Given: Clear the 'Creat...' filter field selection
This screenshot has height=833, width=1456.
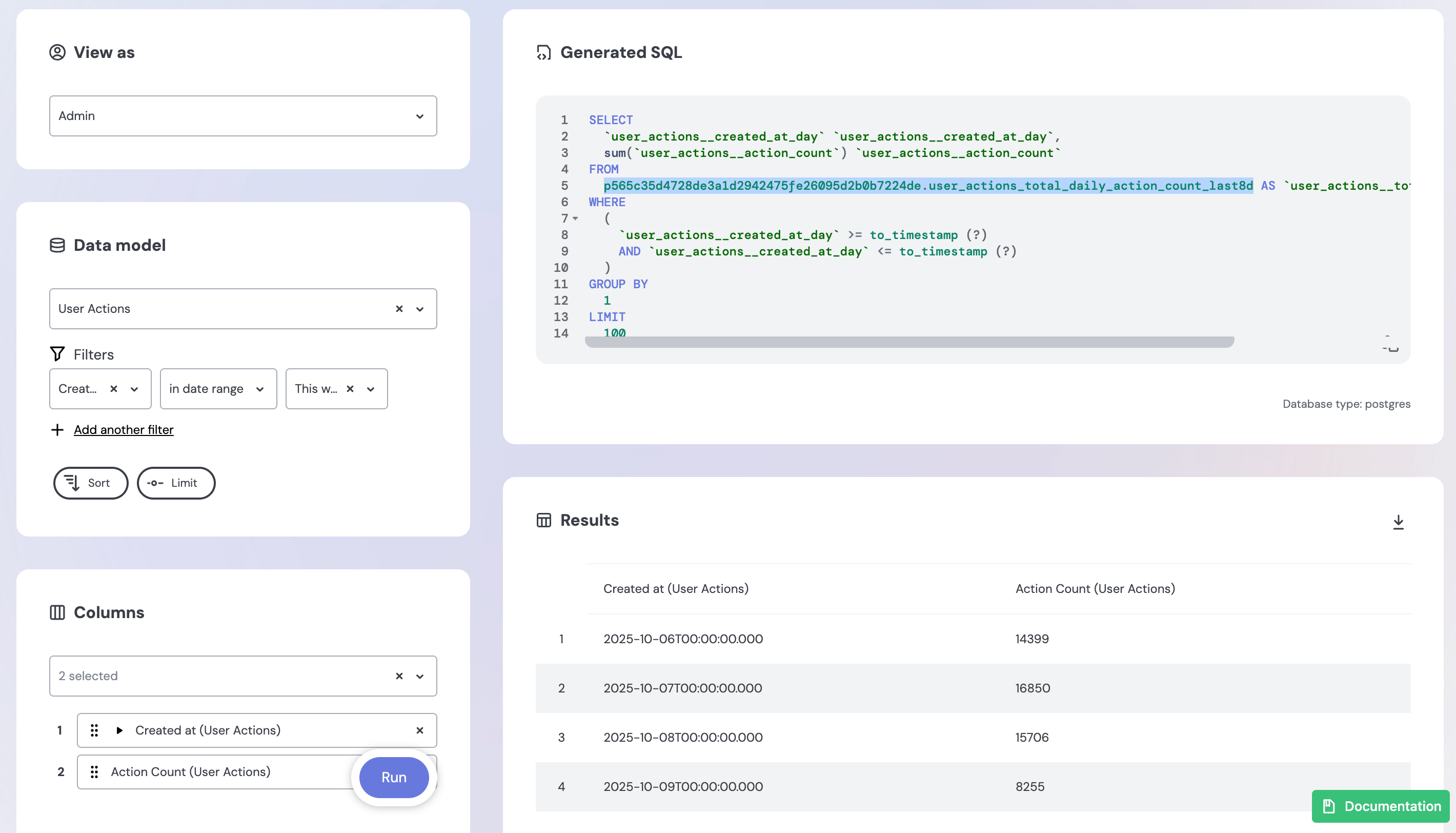Looking at the screenshot, I should 114,389.
